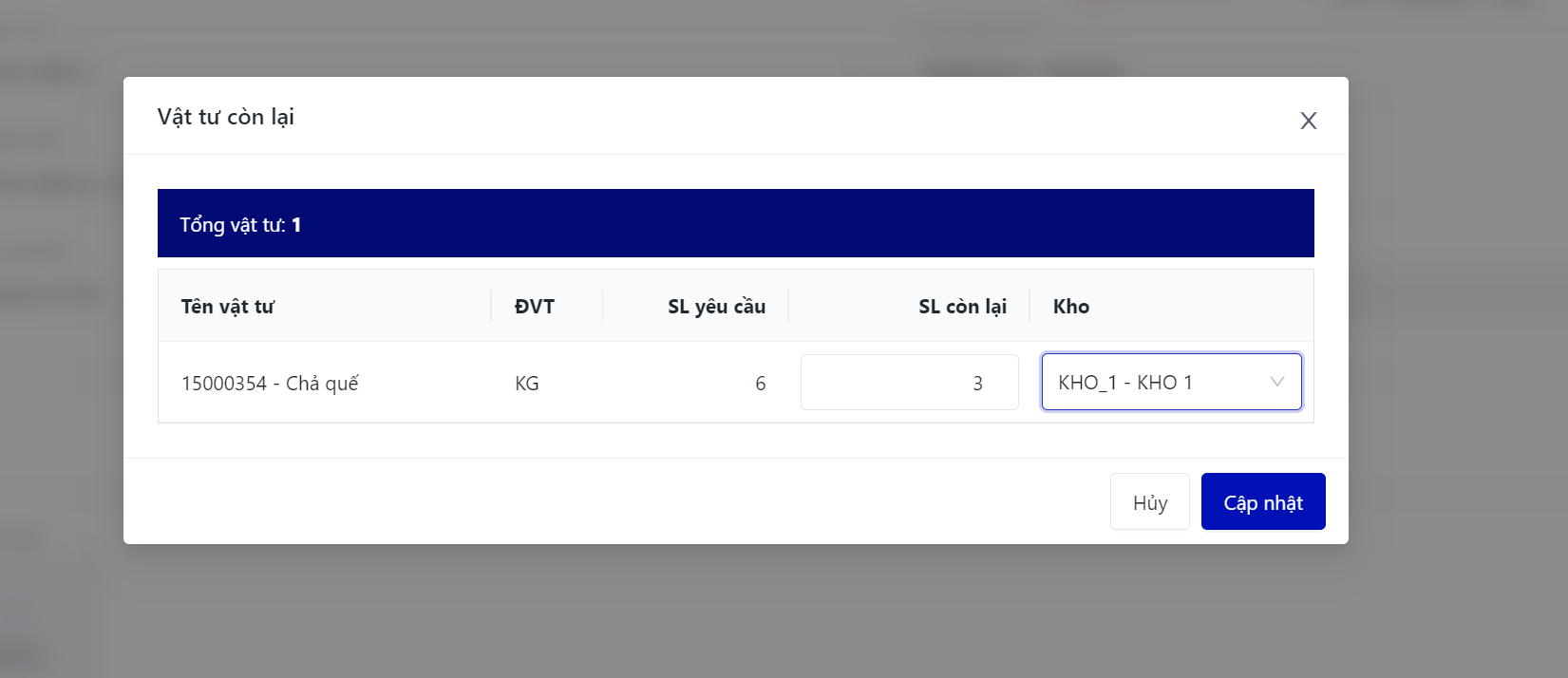Confirm with the Cập nhật button
This screenshot has height=678, width=1568.
tap(1262, 502)
